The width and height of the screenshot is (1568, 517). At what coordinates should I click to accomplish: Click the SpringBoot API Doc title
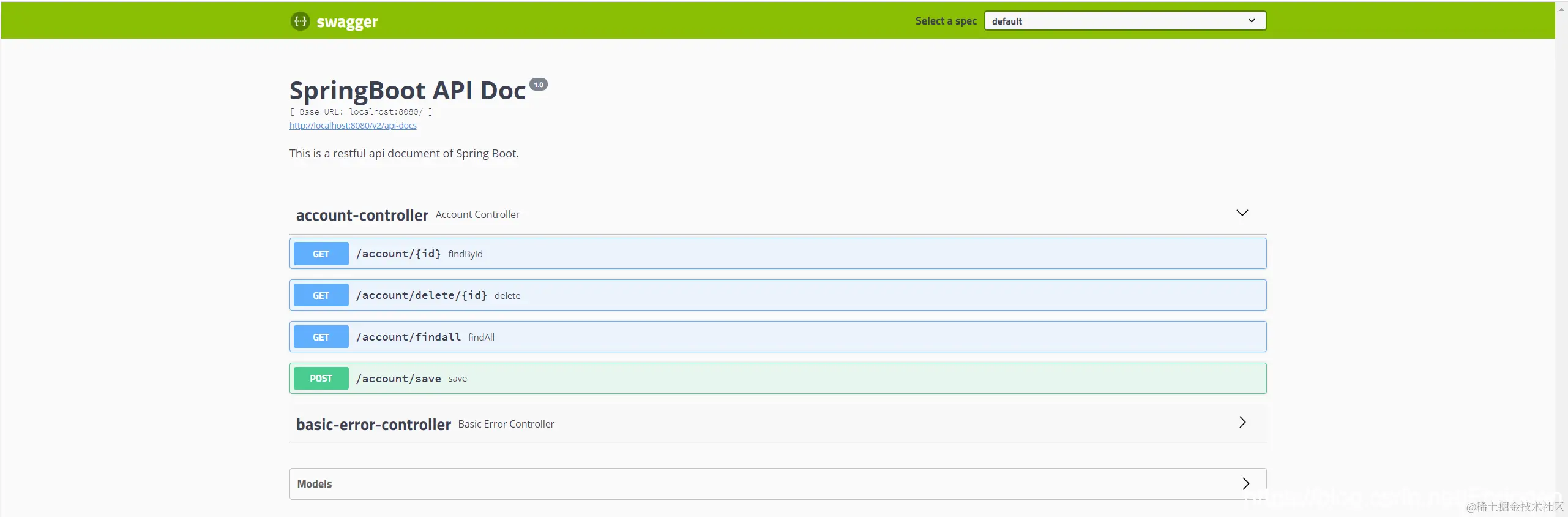click(408, 90)
